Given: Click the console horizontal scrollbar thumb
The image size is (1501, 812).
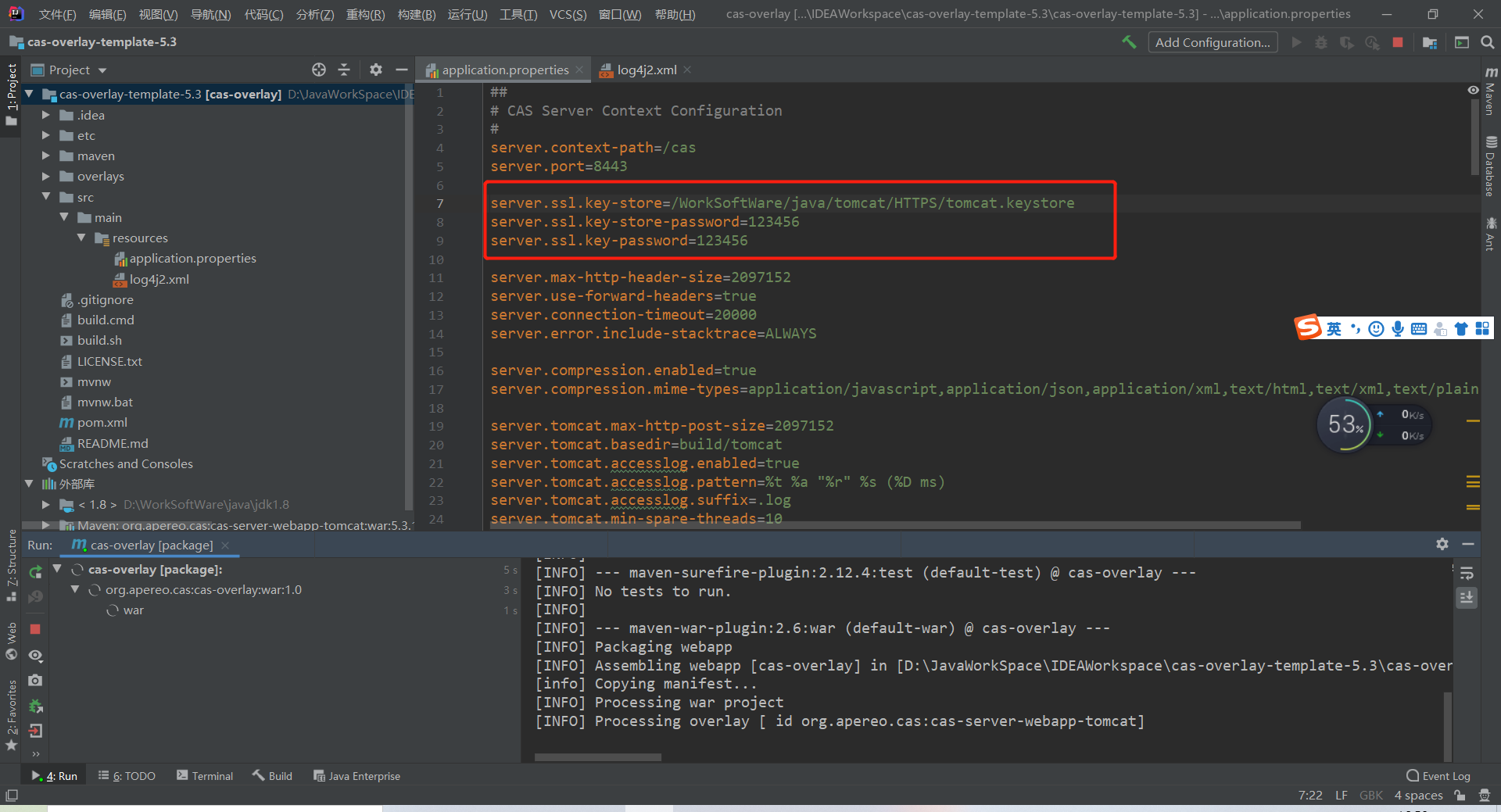Looking at the screenshot, I should pos(598,757).
